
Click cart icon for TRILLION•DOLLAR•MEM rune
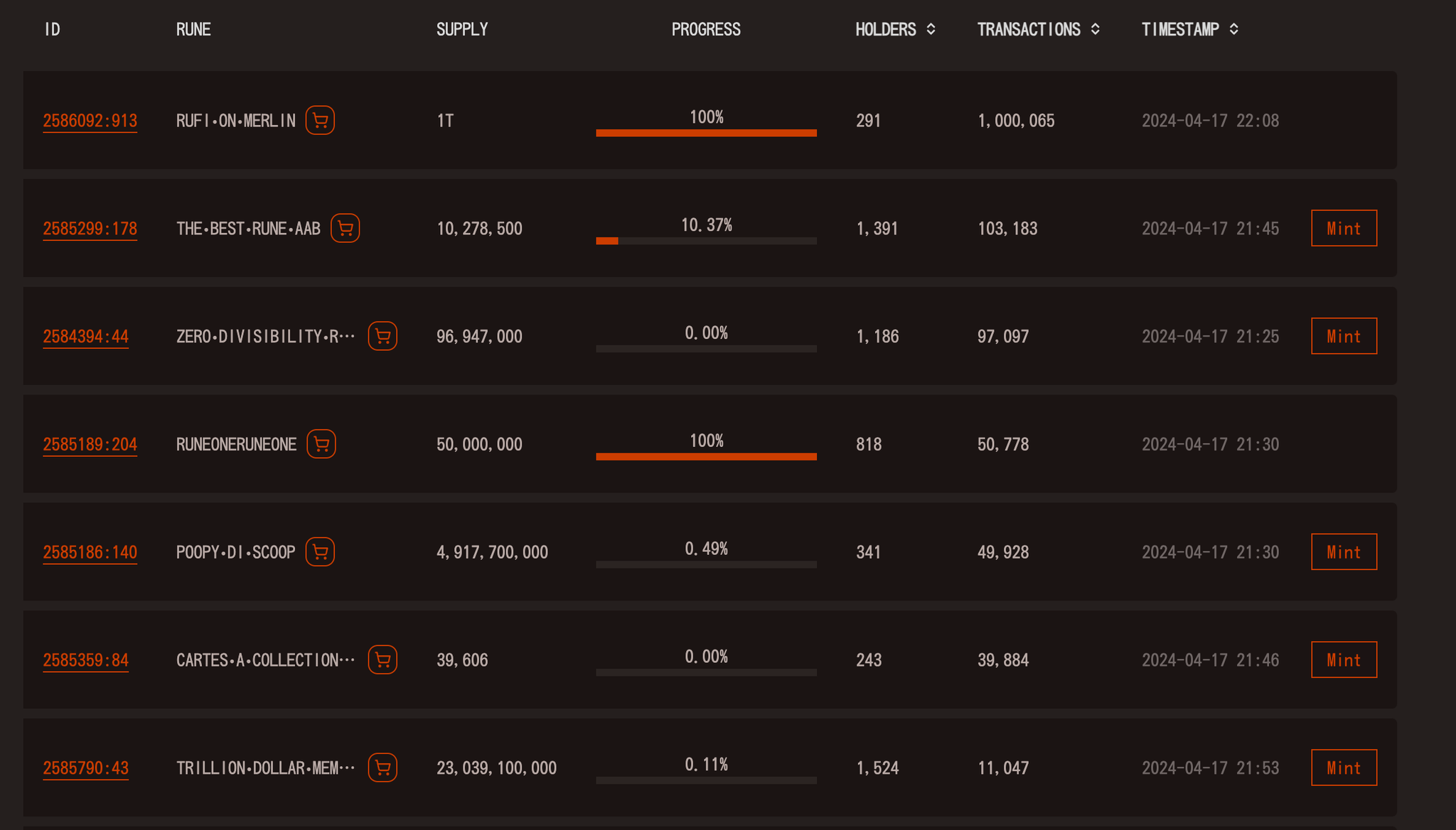pos(382,768)
